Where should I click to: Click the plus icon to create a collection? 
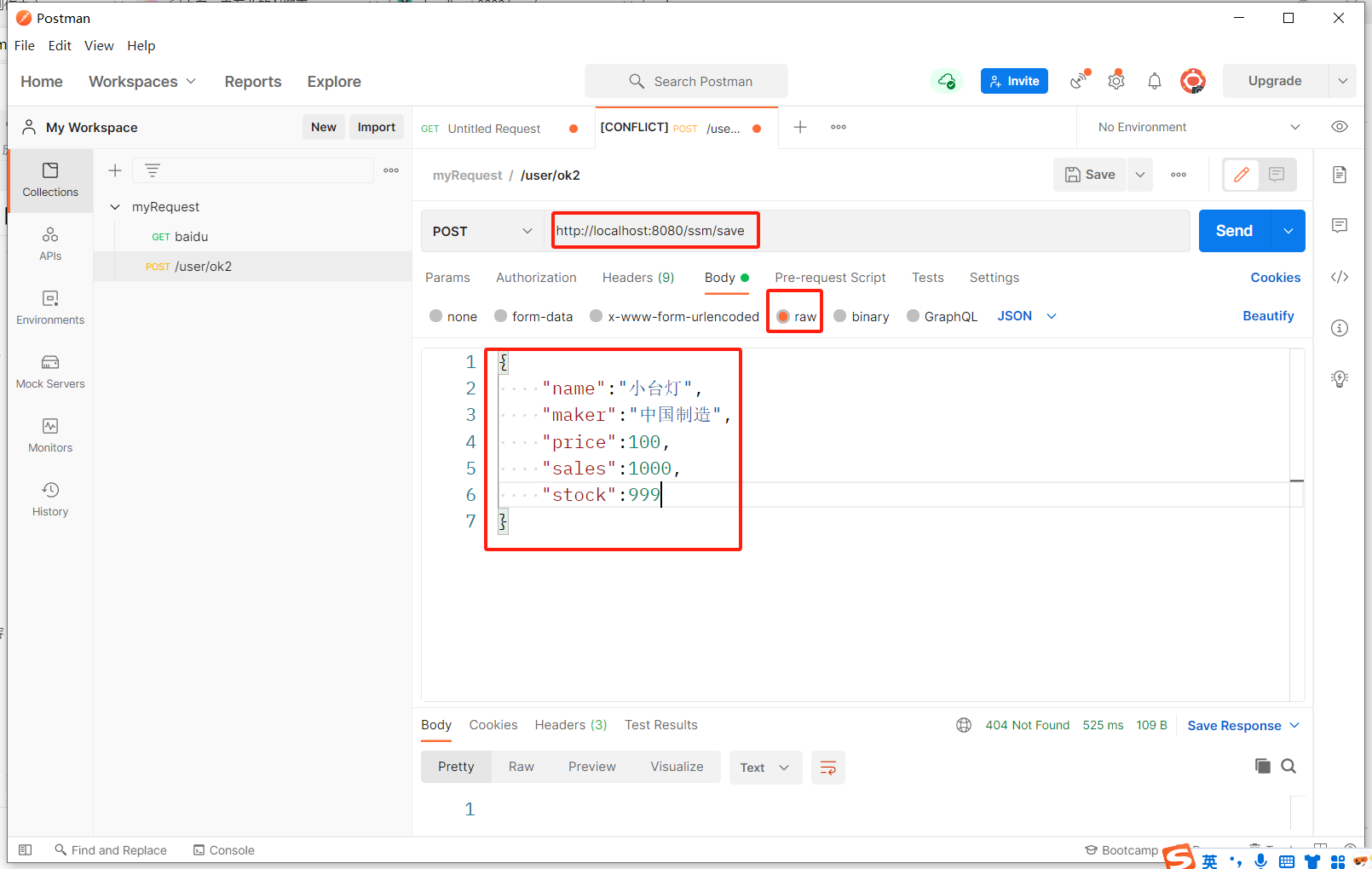[115, 170]
